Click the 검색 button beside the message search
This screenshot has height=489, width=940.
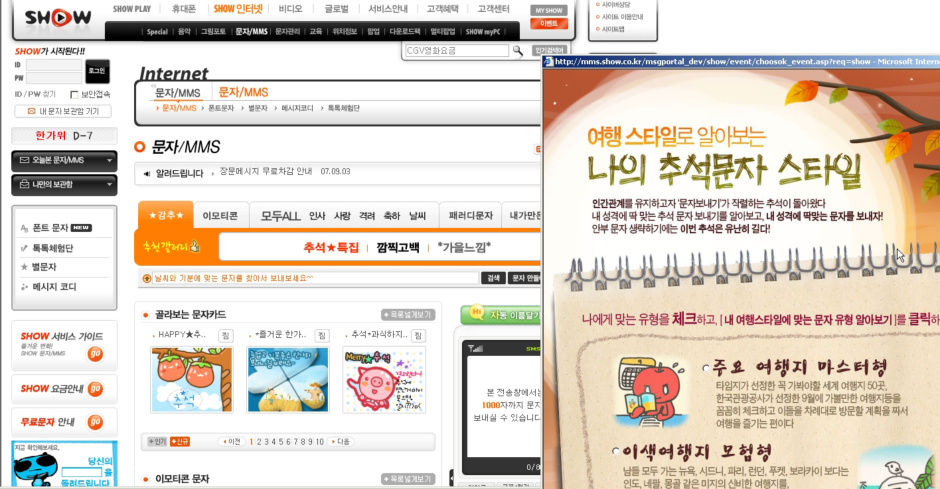click(493, 278)
